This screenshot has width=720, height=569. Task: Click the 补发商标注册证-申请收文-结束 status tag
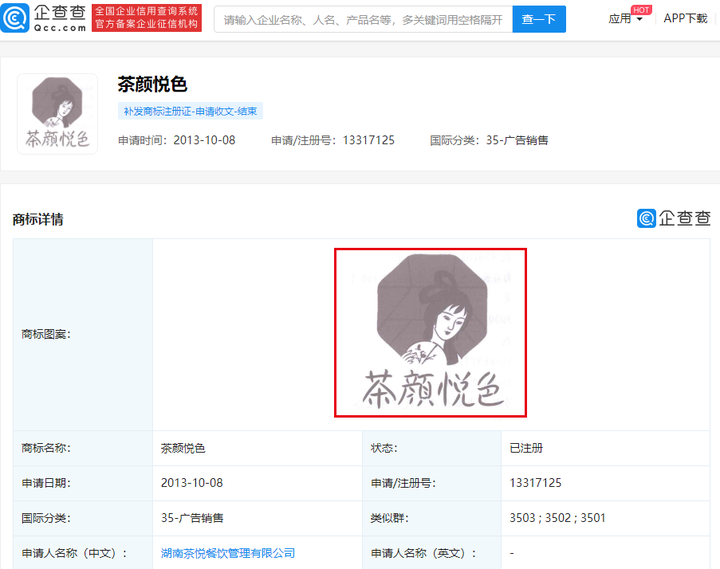[x=190, y=111]
